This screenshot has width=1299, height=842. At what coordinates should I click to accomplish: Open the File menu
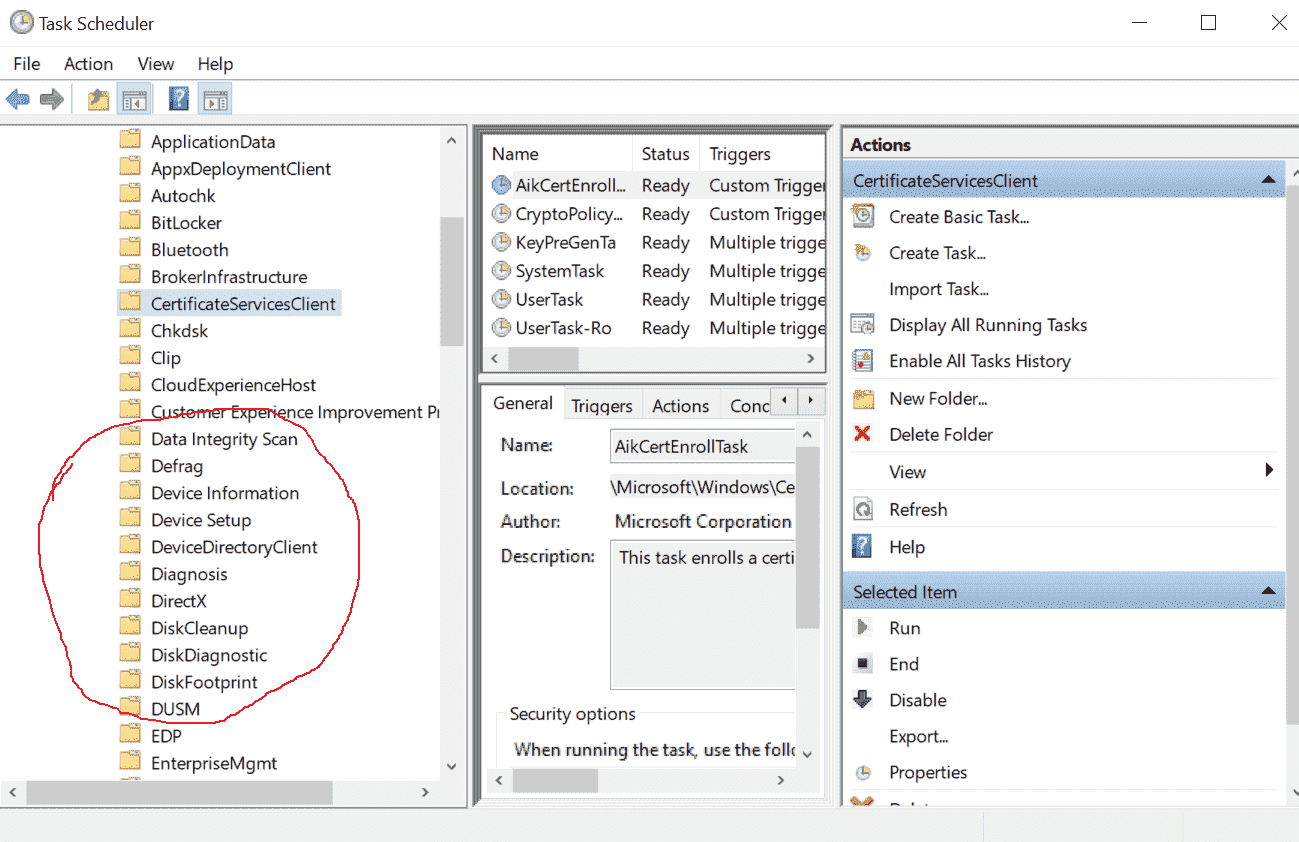[x=27, y=63]
